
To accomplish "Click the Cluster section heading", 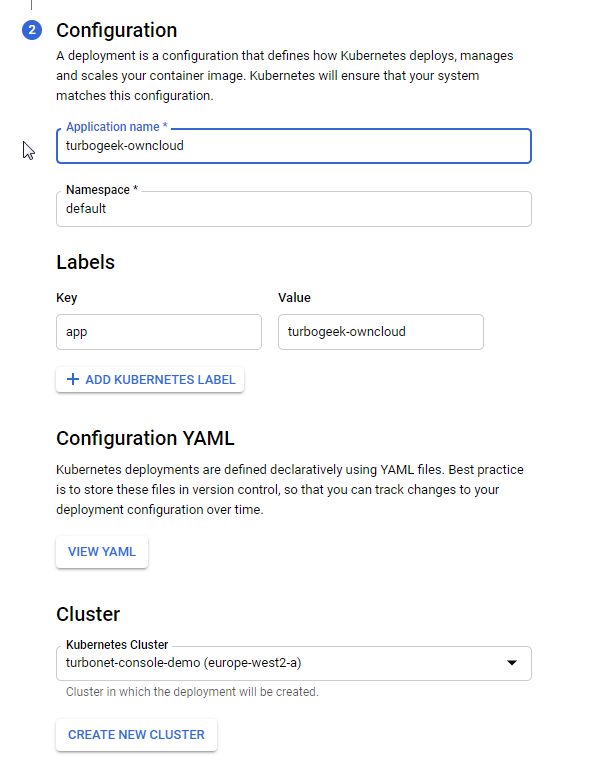I will click(88, 614).
